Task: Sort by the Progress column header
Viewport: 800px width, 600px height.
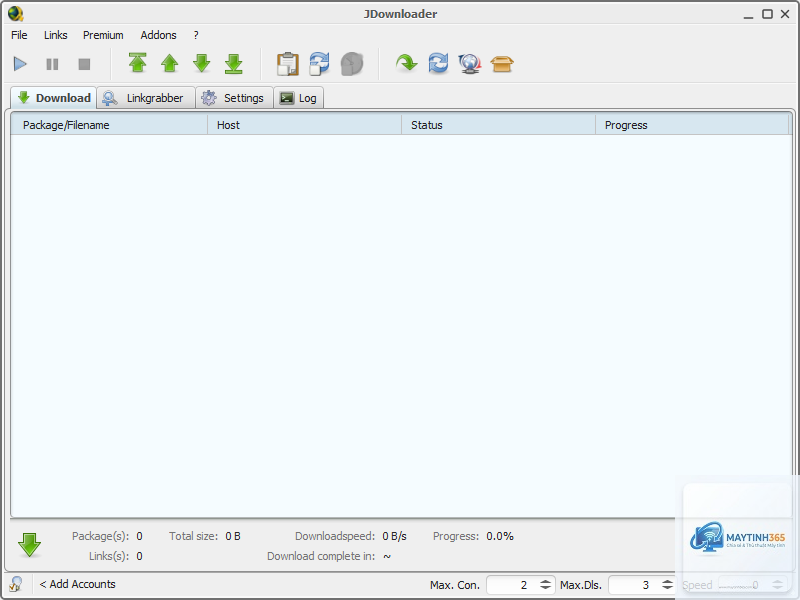Action: click(x=692, y=125)
